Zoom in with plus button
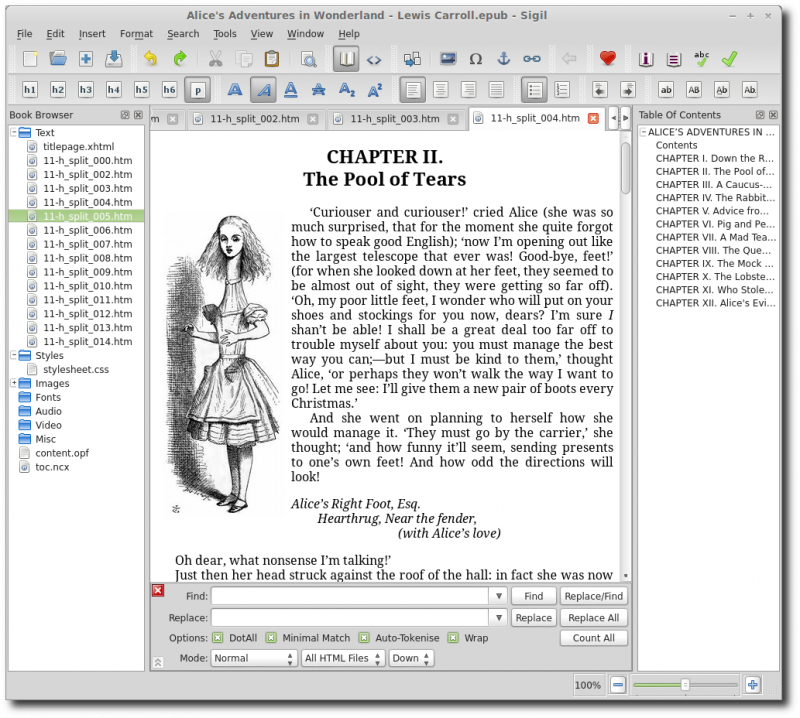800x718 pixels. 753,685
